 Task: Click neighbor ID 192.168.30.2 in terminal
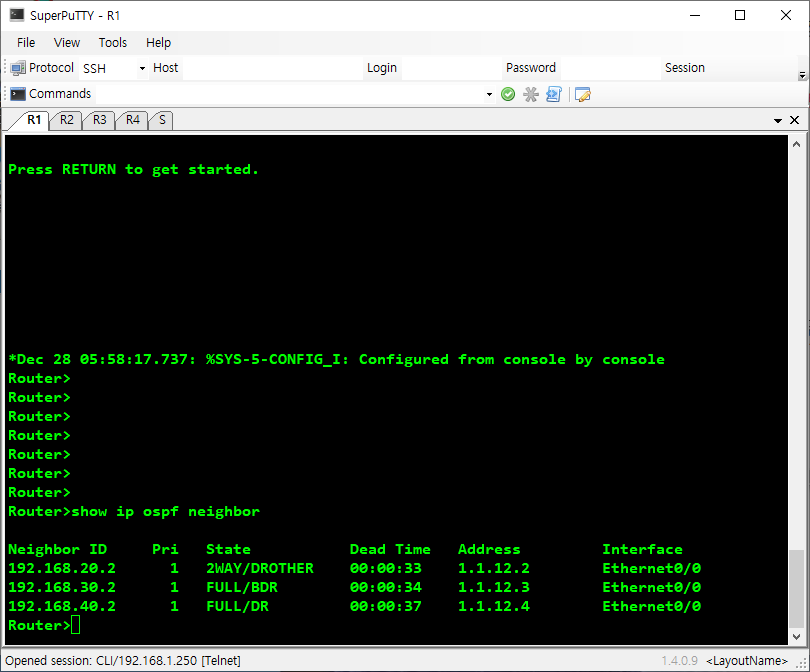(x=62, y=587)
